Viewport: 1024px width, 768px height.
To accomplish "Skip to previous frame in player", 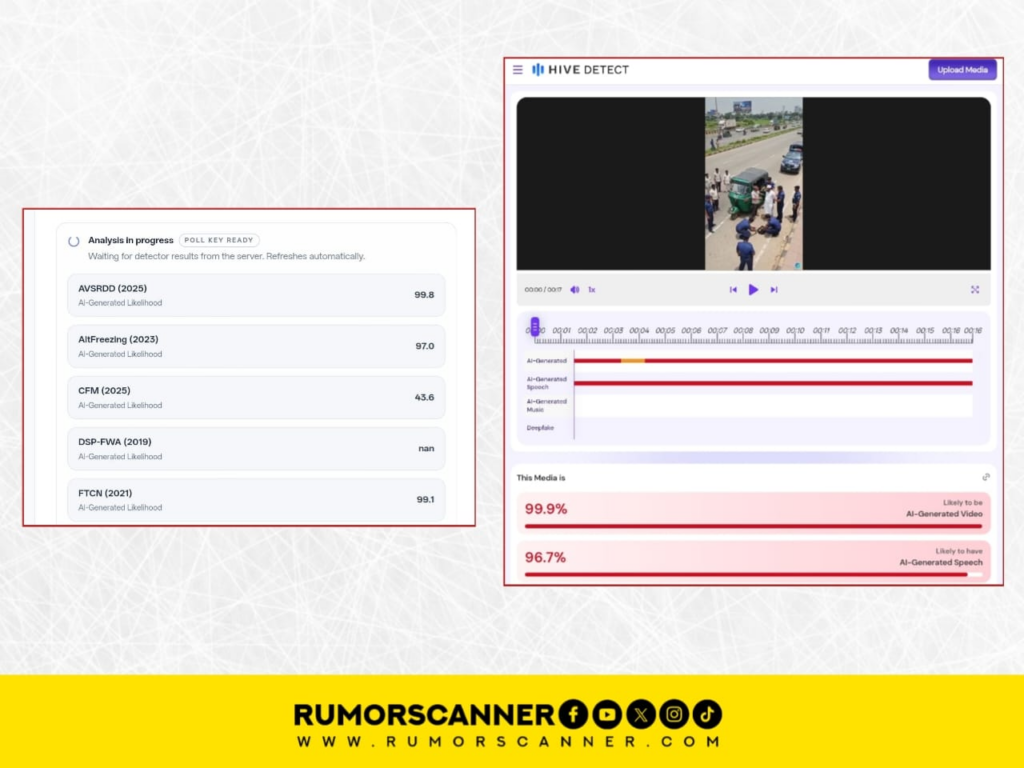I will tap(733, 289).
